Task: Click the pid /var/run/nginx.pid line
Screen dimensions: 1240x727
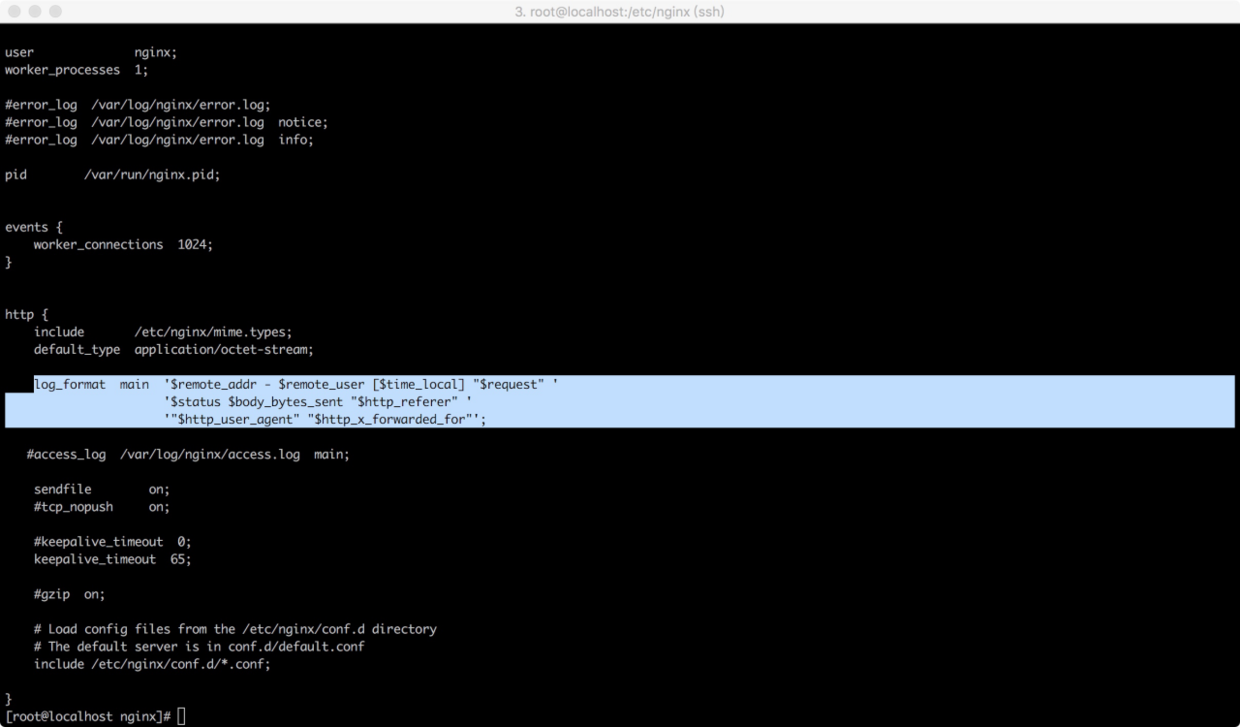Action: [112, 174]
